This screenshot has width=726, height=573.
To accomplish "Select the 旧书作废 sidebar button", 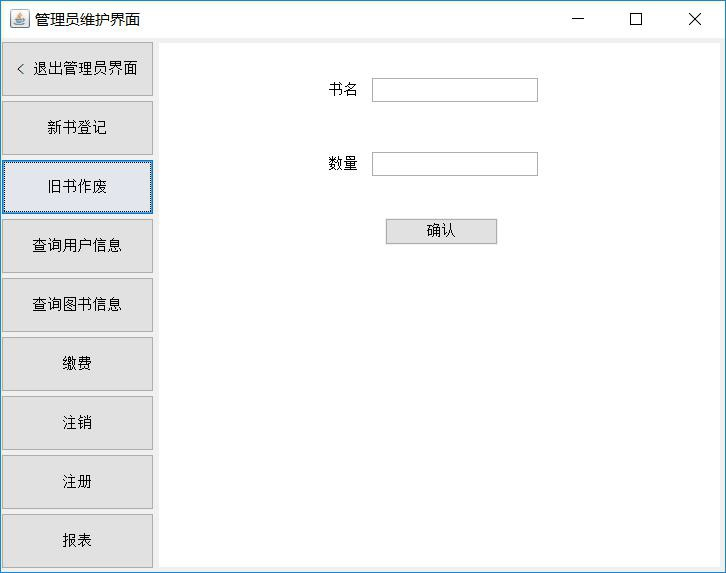I will pos(77,187).
